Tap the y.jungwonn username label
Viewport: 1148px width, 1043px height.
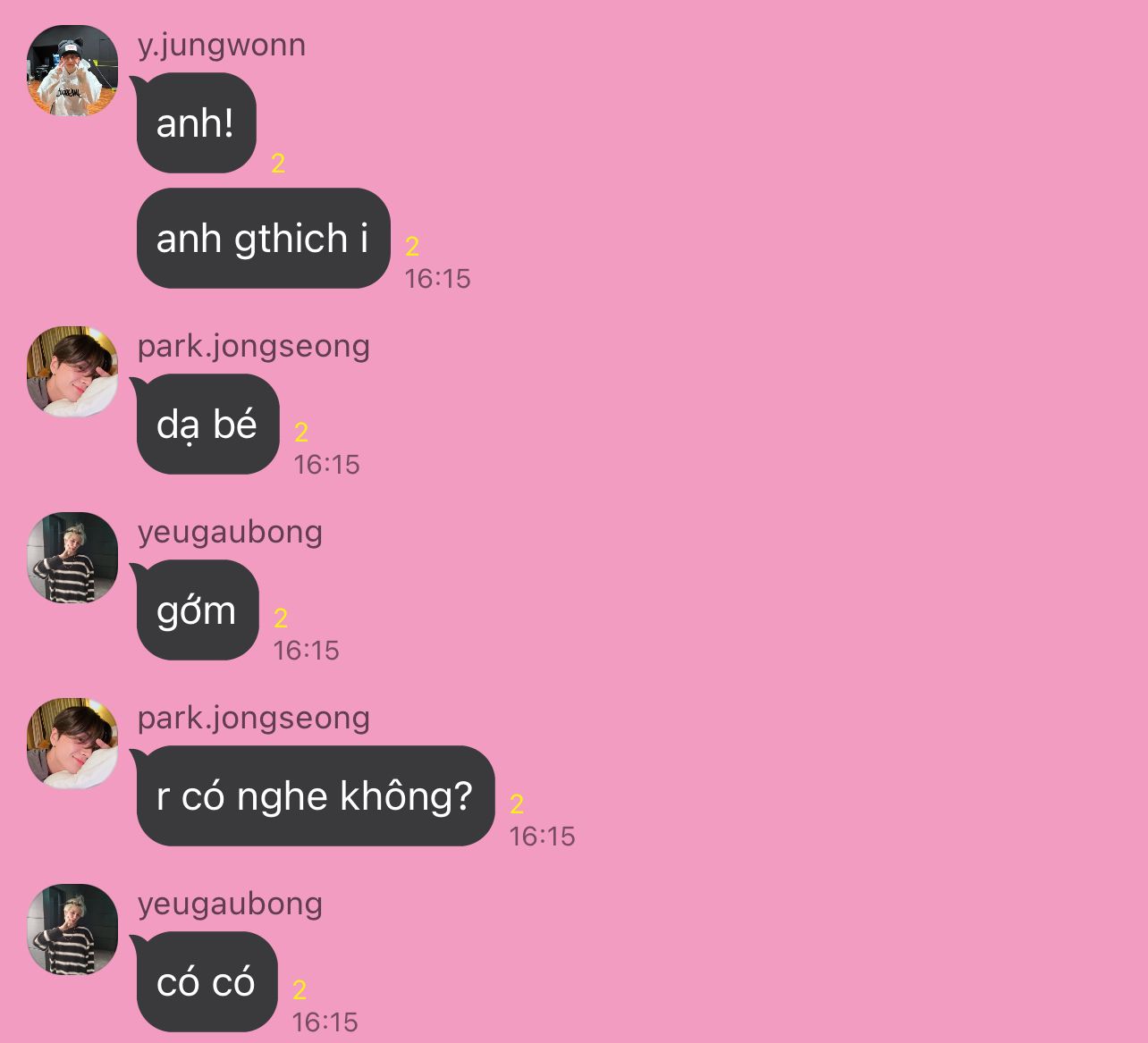click(222, 46)
